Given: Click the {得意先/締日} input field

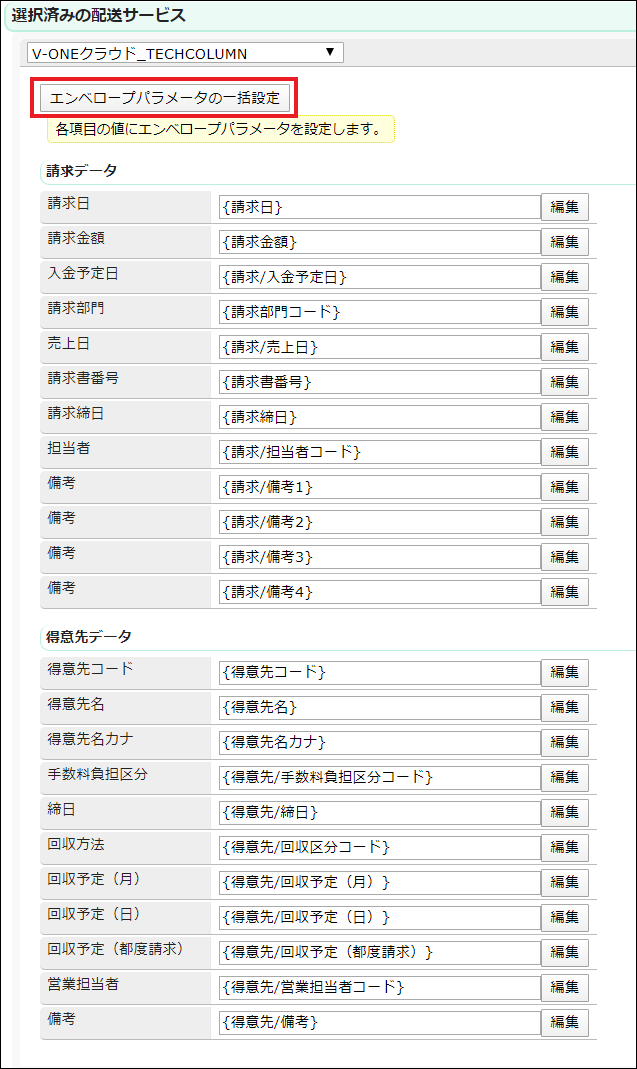Looking at the screenshot, I should (379, 812).
